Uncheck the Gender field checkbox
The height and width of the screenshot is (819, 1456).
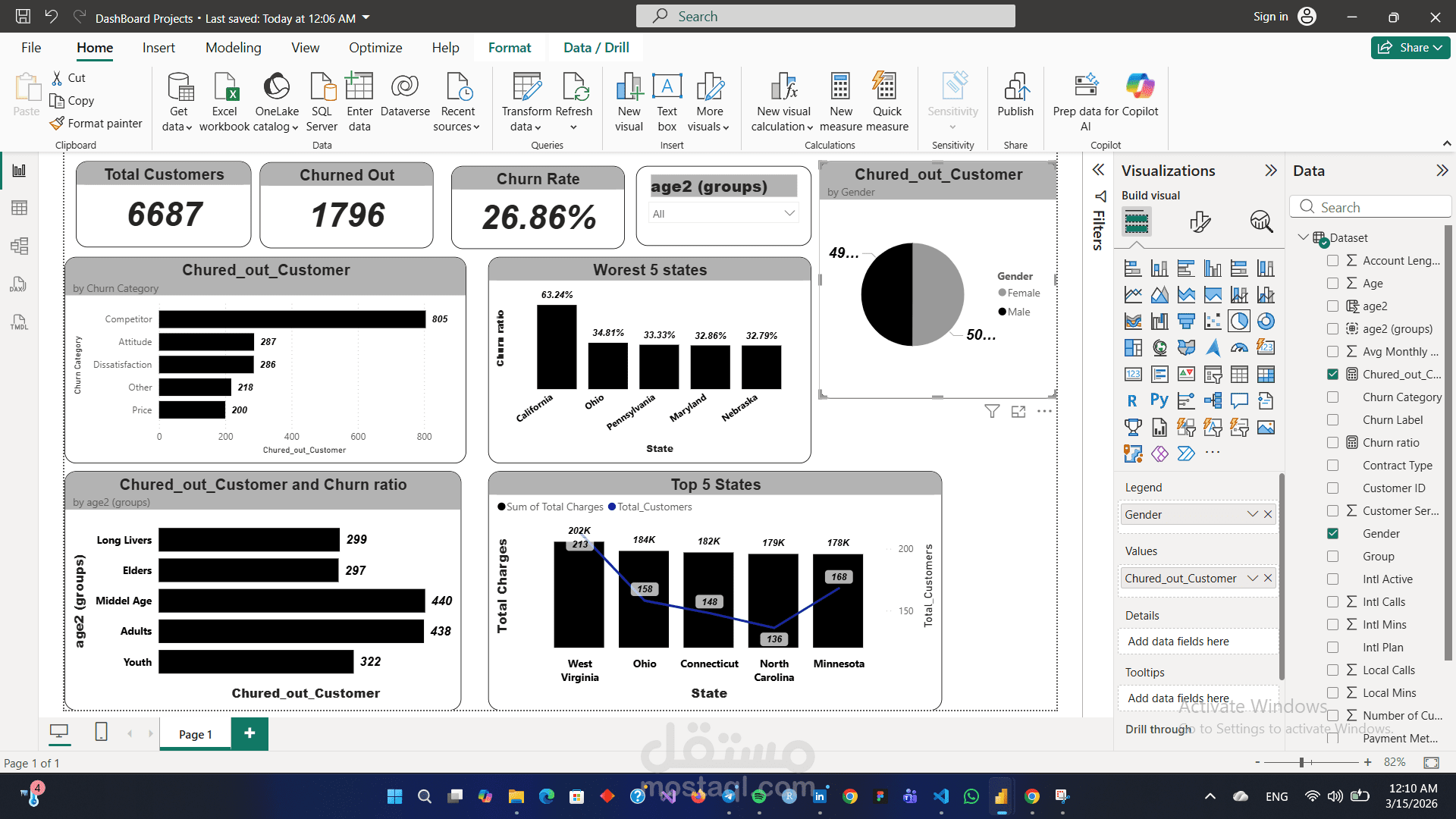(1332, 534)
